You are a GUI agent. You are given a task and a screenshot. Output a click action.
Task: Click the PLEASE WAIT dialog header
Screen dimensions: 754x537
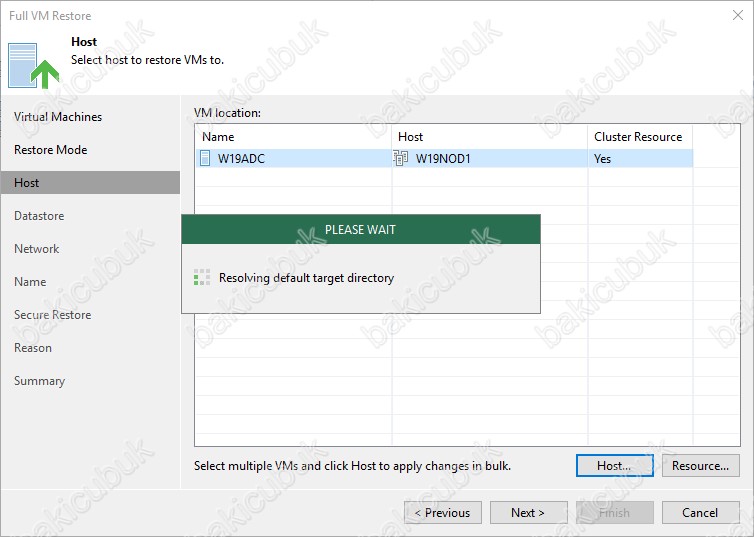tap(361, 229)
